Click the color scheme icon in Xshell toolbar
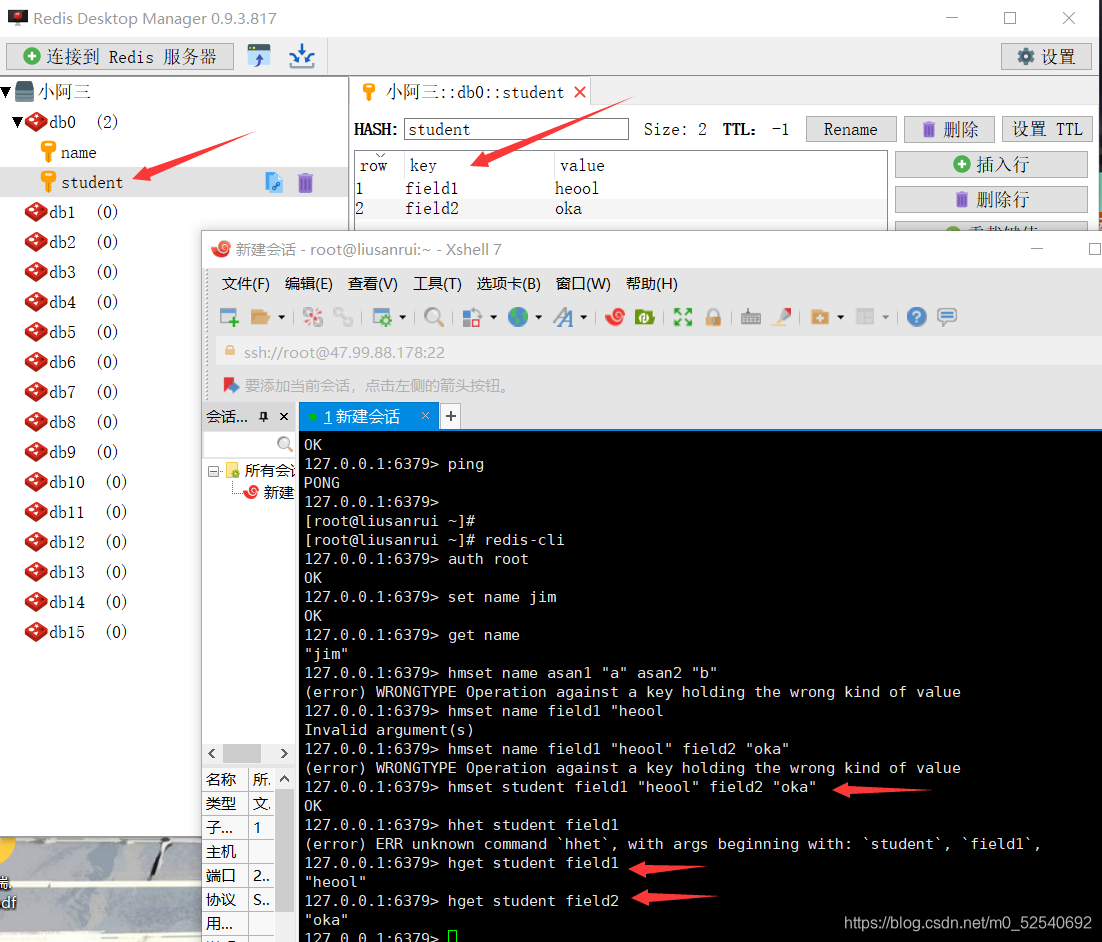 pos(472,317)
